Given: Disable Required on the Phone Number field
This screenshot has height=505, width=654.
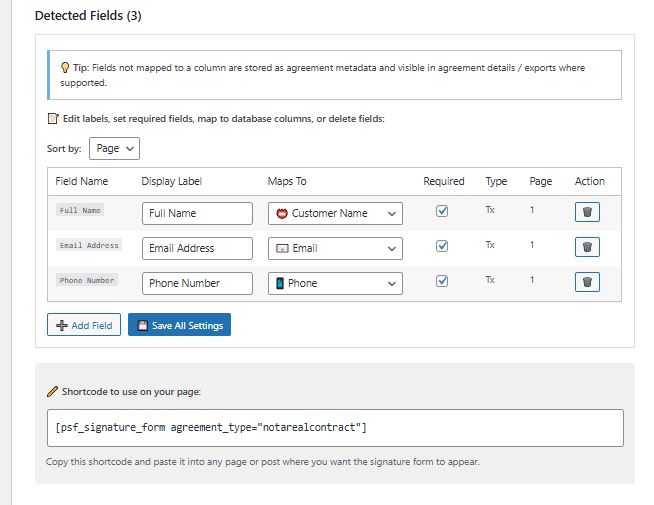Looking at the screenshot, I should [x=442, y=281].
